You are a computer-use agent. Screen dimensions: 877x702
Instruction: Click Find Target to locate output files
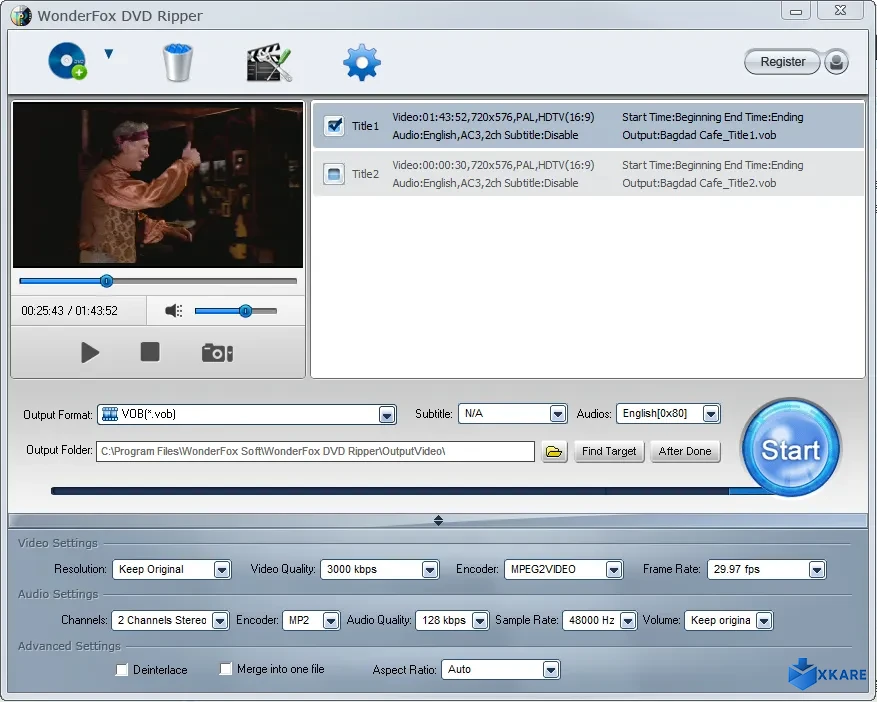(609, 451)
